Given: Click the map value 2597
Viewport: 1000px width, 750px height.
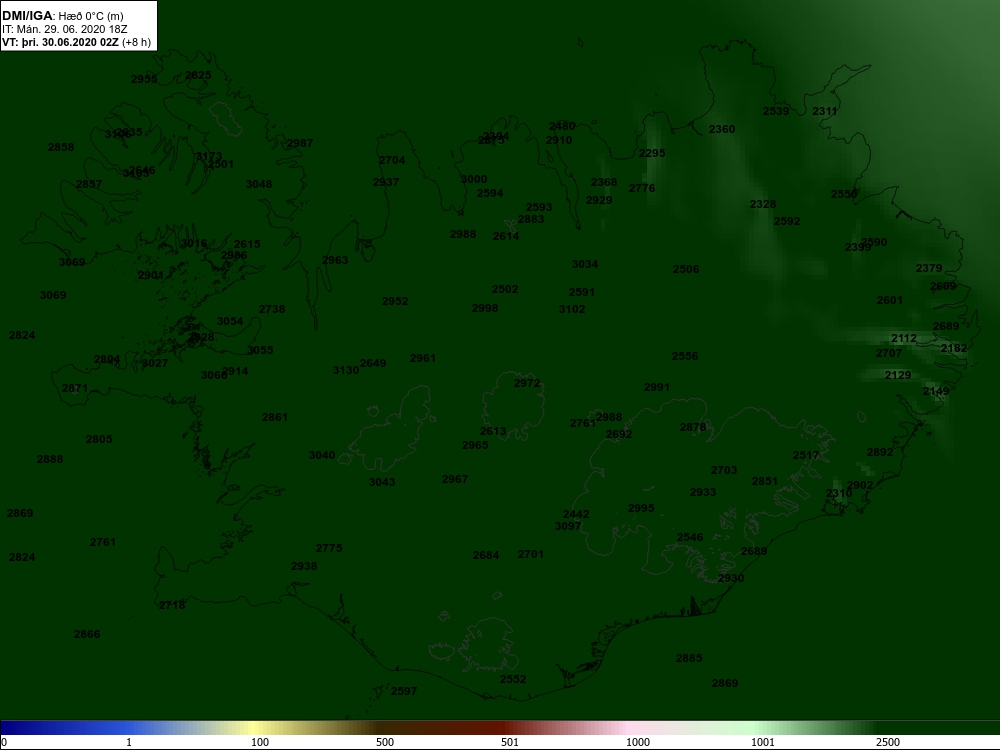Looking at the screenshot, I should (x=404, y=691).
